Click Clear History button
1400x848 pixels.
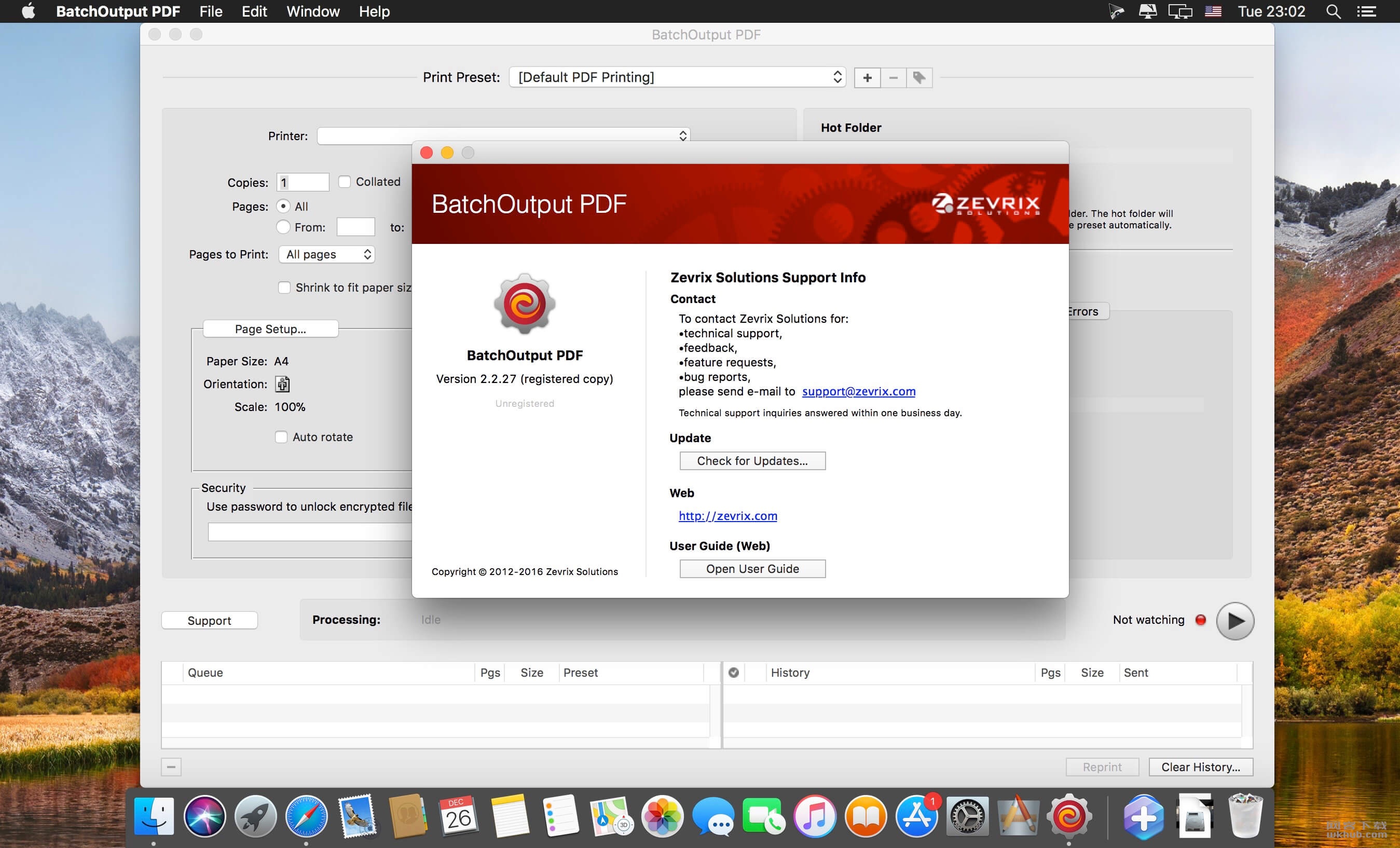(1201, 767)
